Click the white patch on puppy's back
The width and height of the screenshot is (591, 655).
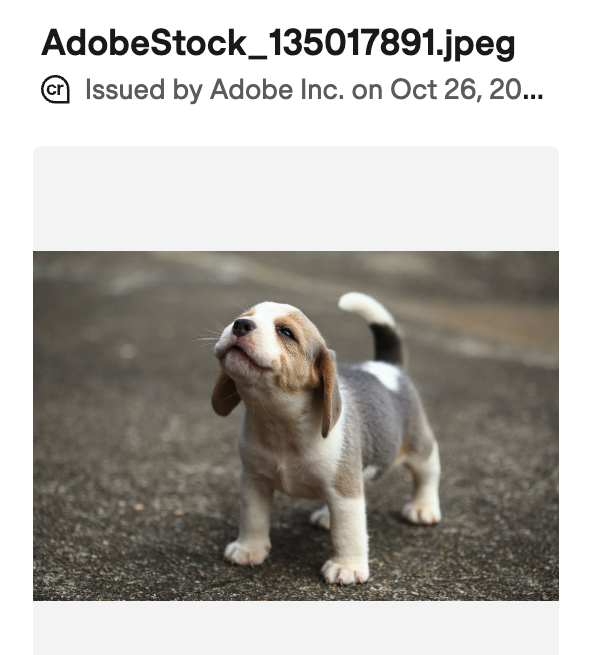point(382,375)
